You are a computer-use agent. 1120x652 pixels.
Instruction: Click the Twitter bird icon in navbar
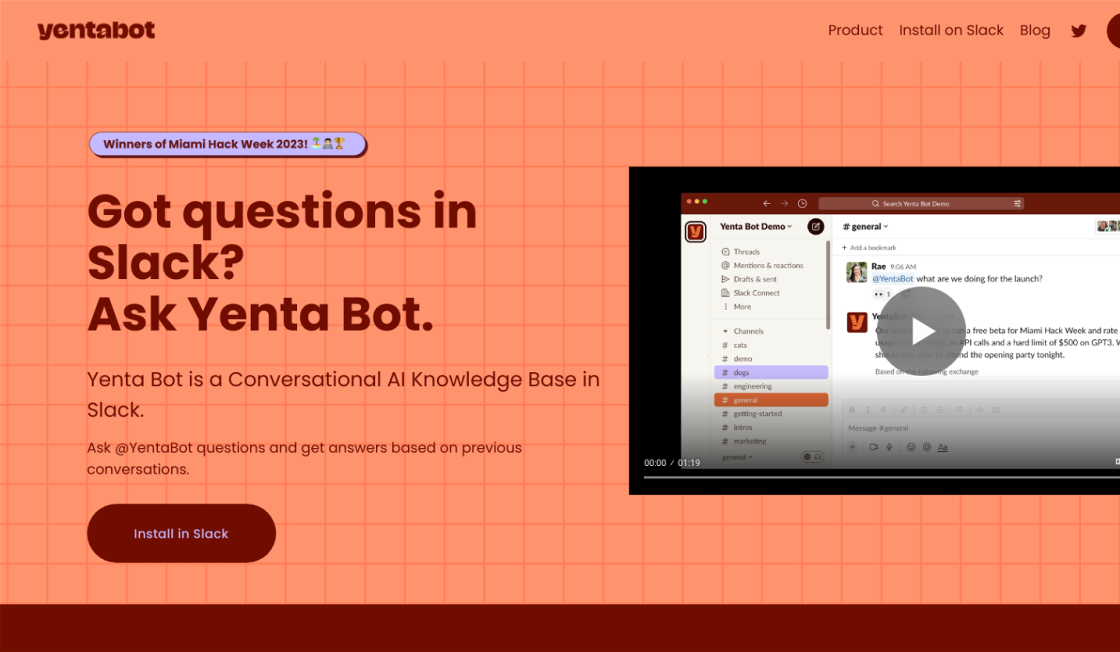coord(1078,30)
